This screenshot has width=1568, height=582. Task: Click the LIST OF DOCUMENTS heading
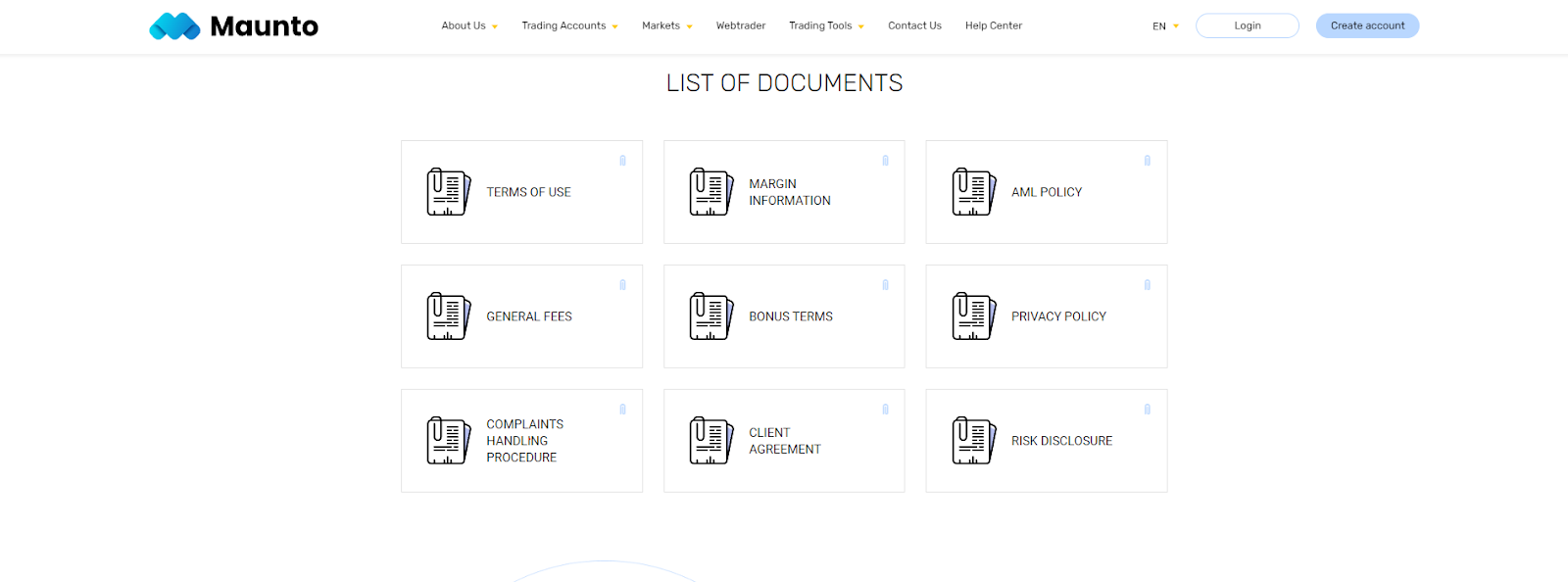[x=784, y=83]
